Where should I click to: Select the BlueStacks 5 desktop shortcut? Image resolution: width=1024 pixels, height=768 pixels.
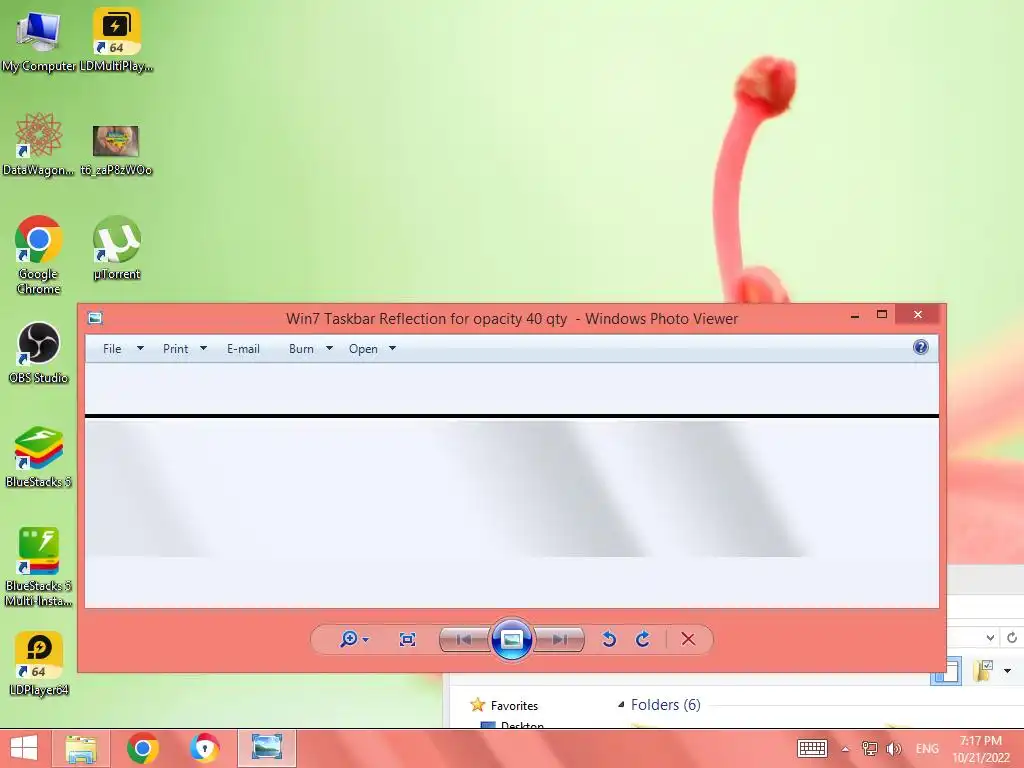pyautogui.click(x=39, y=457)
